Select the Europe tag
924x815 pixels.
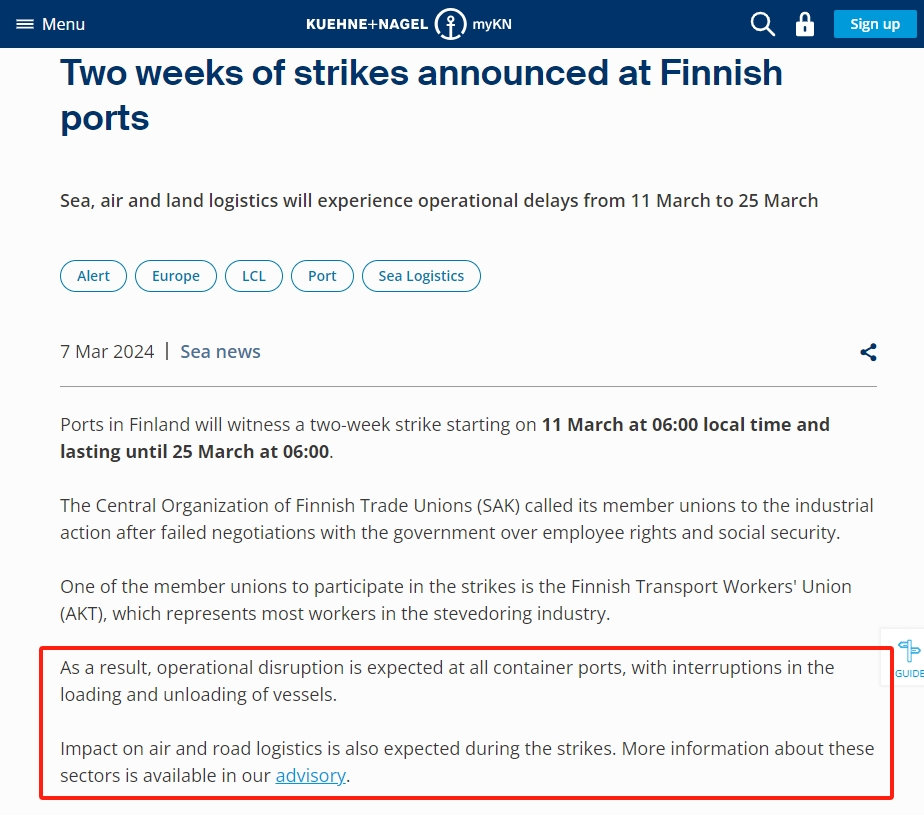pos(176,276)
